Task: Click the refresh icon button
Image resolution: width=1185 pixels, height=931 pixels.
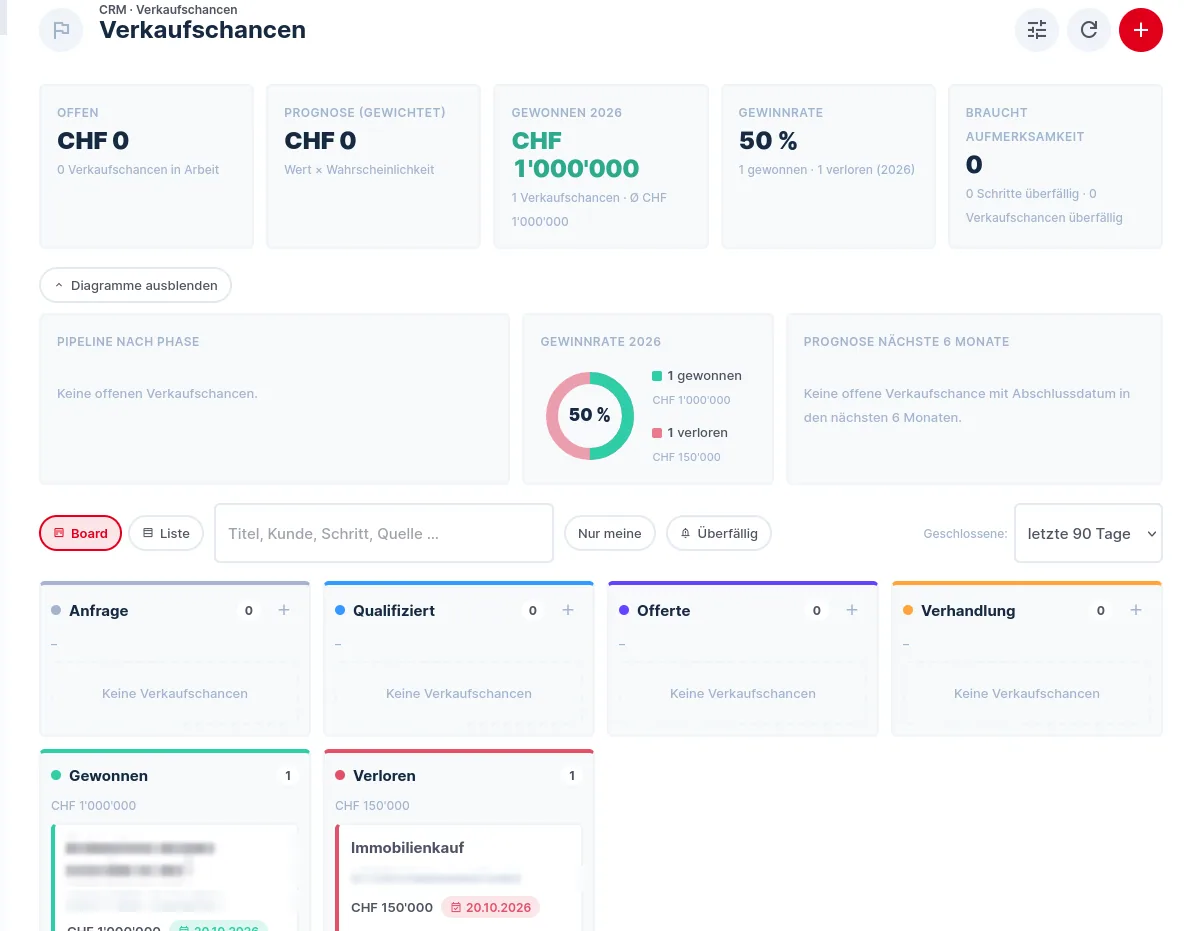Action: tap(1089, 30)
